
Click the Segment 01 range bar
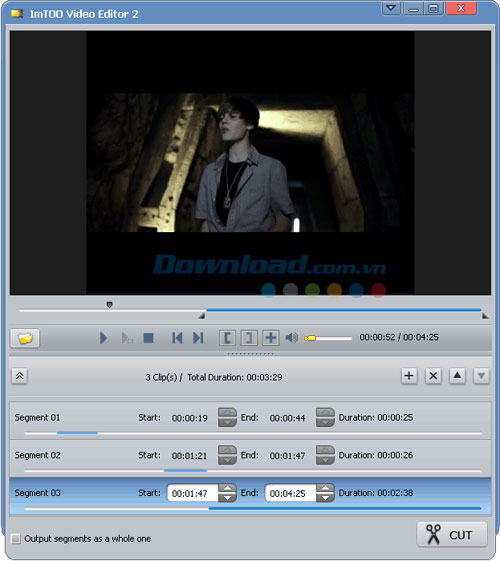[253, 433]
